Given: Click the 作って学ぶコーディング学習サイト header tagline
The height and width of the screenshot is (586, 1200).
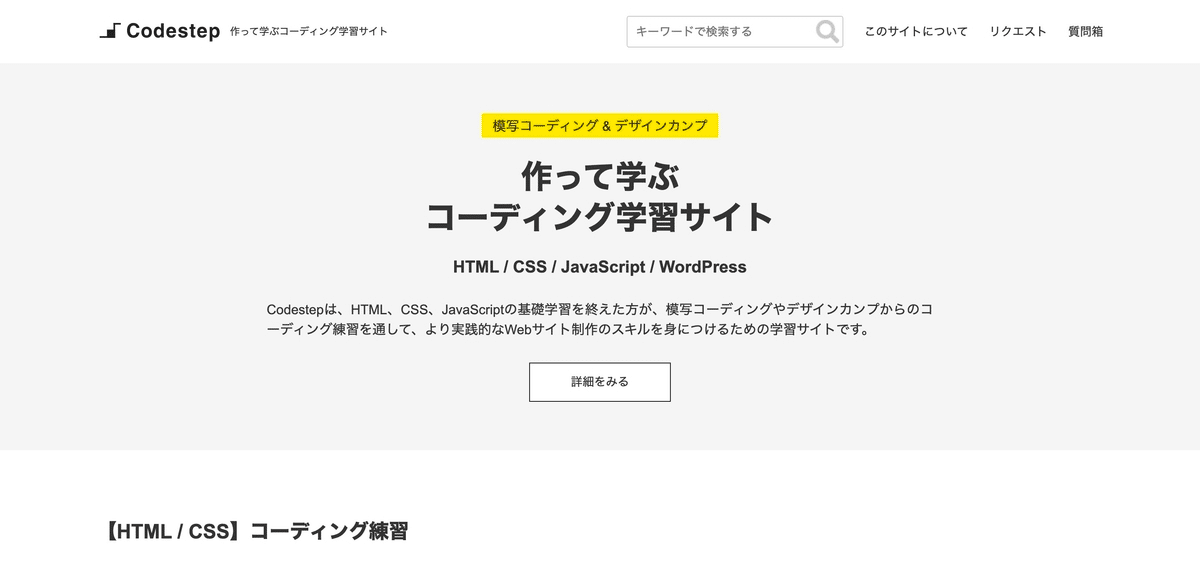Looking at the screenshot, I should pyautogui.click(x=310, y=31).
